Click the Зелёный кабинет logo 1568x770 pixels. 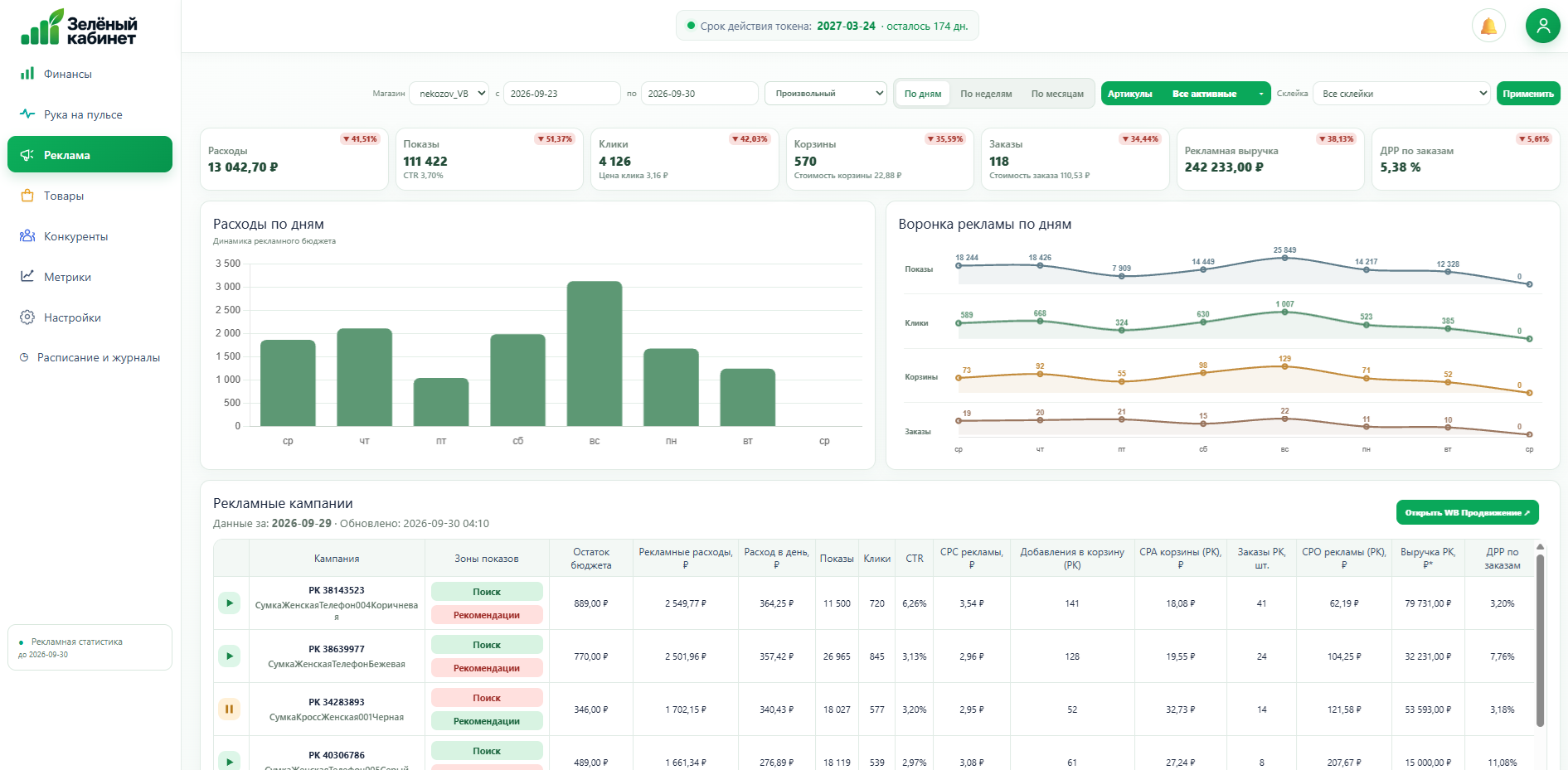[79, 27]
